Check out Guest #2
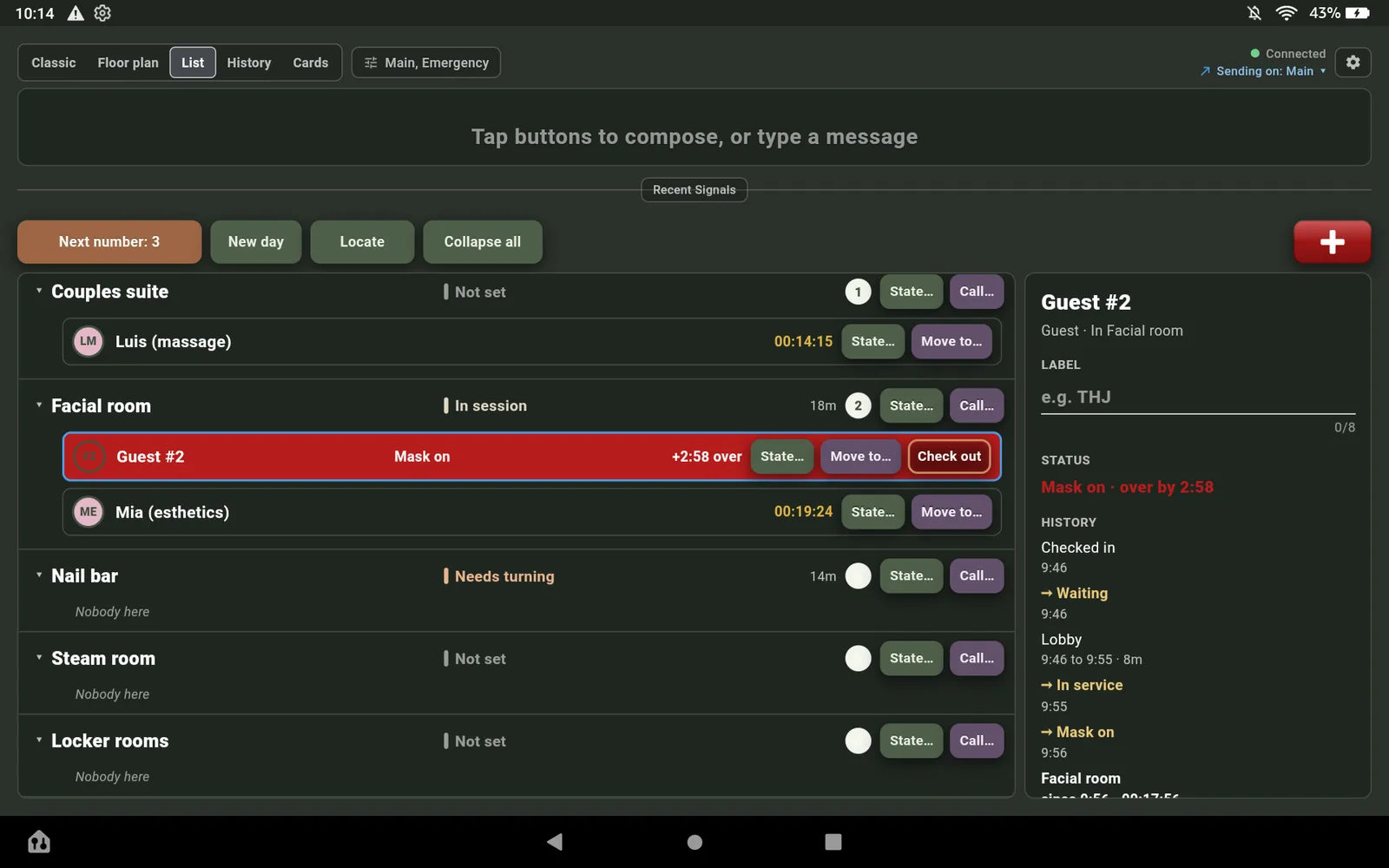The image size is (1389, 868). click(949, 457)
